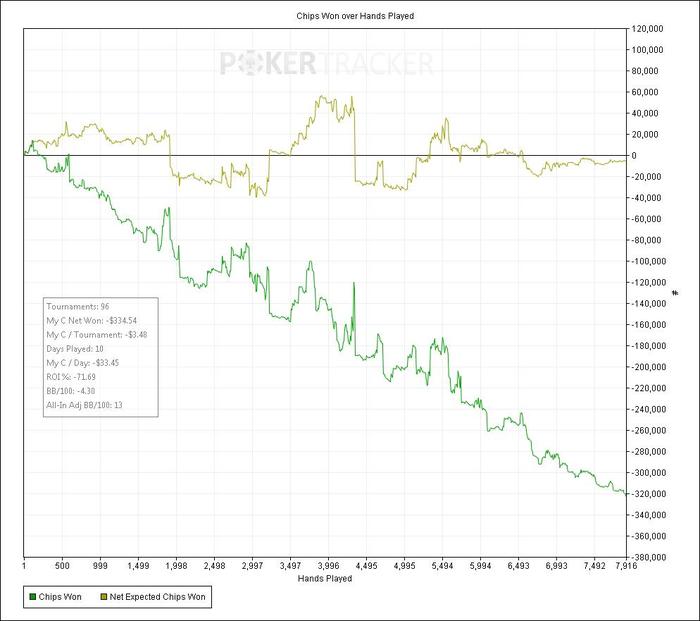
Task: Click the 500 tick label on the x-axis
Action: click(x=62, y=566)
